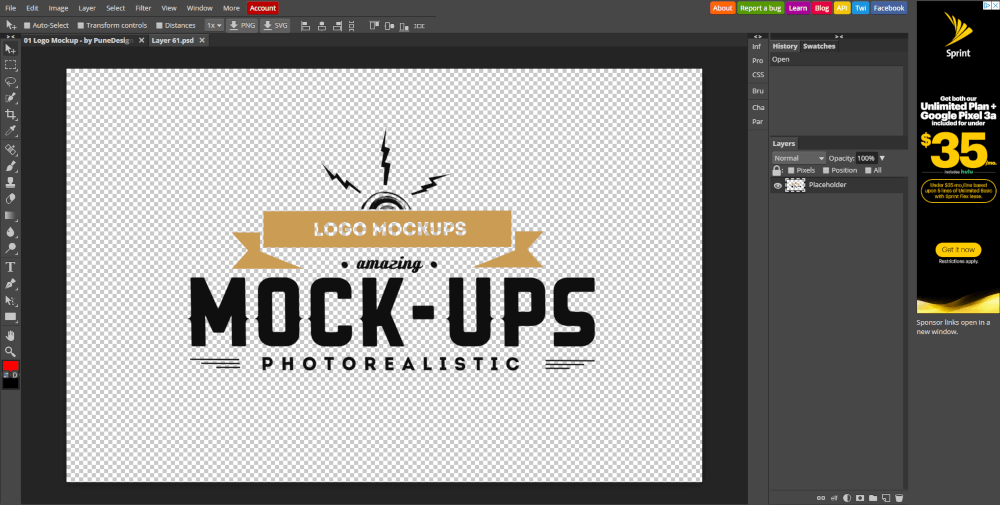Viewport: 1000px width, 505px height.
Task: Click align right edges icon
Action: pos(337,26)
